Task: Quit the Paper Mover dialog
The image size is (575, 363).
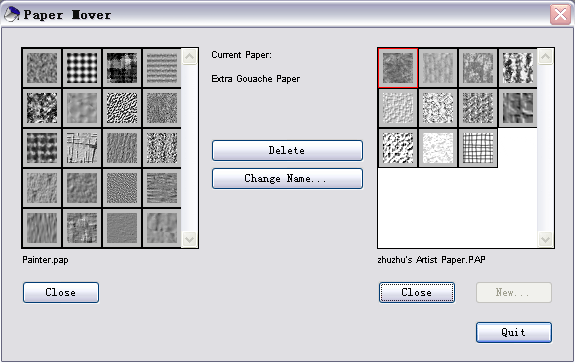Action: pos(514,332)
